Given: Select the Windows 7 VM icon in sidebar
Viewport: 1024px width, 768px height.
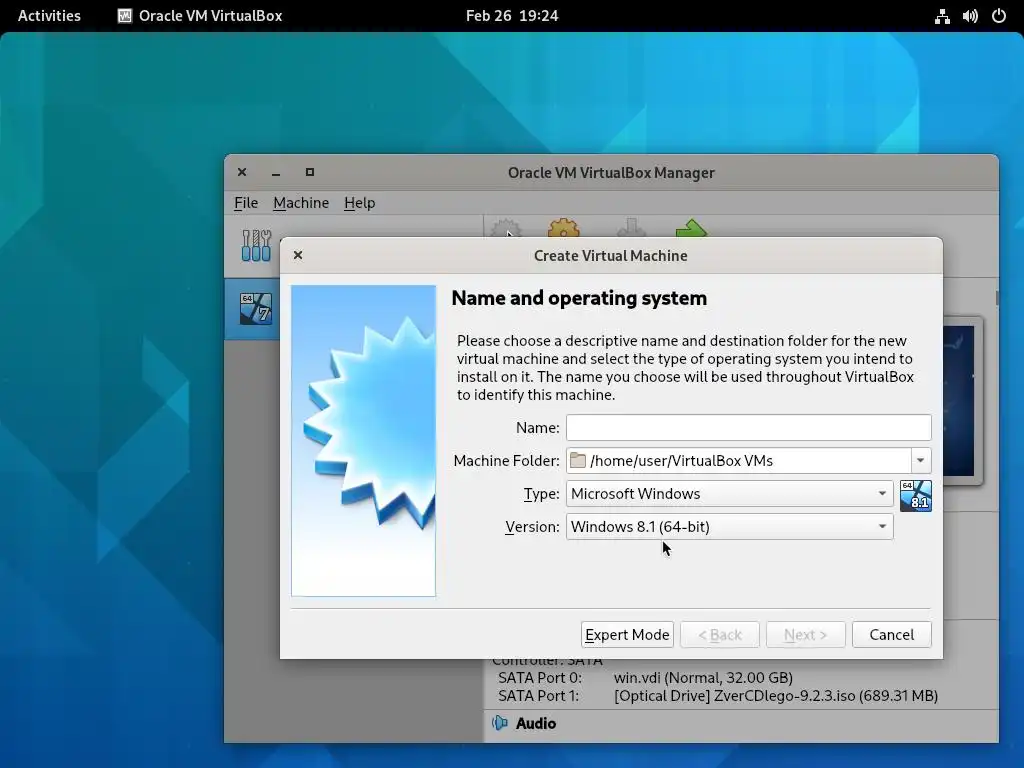Looking at the screenshot, I should pyautogui.click(x=255, y=308).
